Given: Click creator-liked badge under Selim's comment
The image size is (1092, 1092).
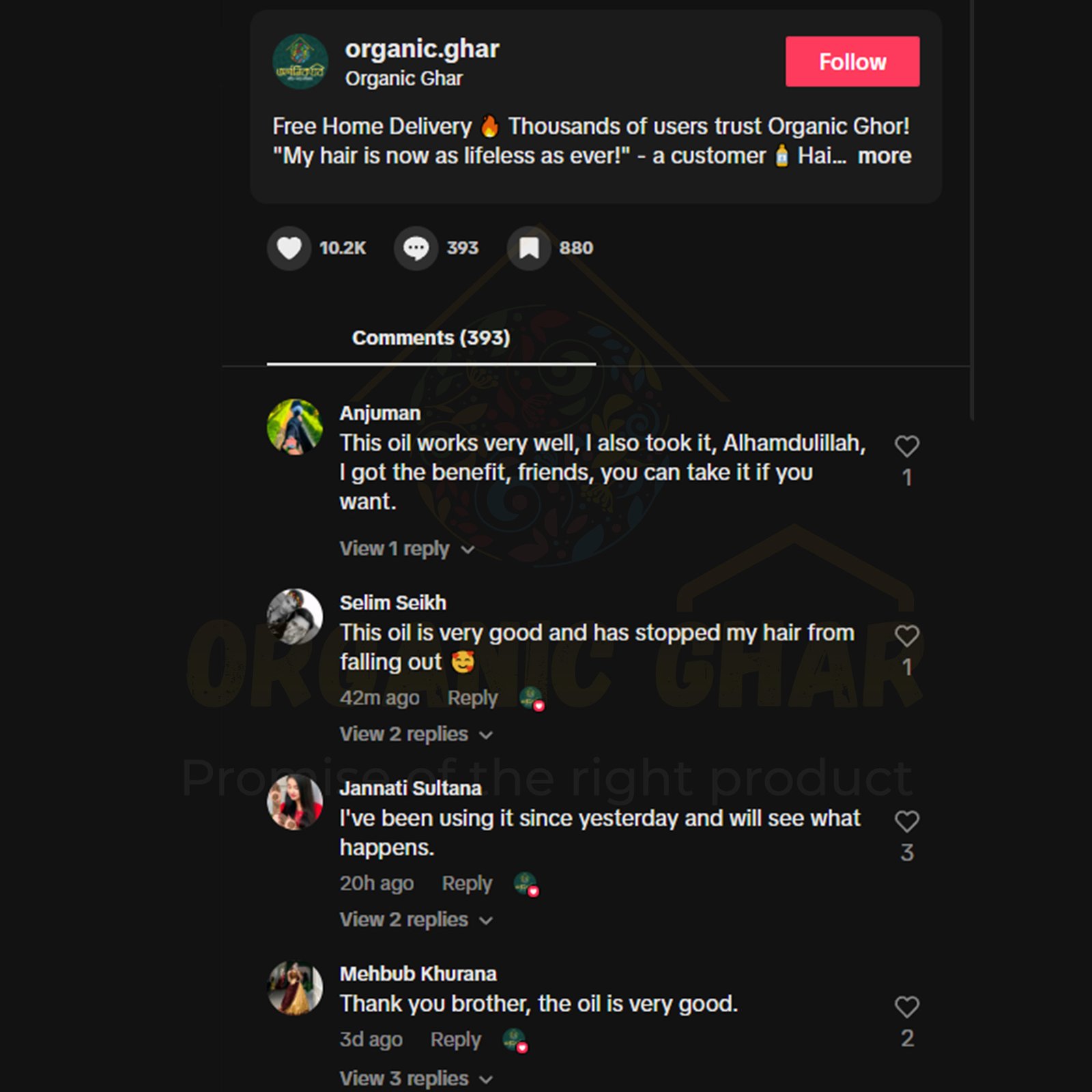Looking at the screenshot, I should [x=532, y=699].
